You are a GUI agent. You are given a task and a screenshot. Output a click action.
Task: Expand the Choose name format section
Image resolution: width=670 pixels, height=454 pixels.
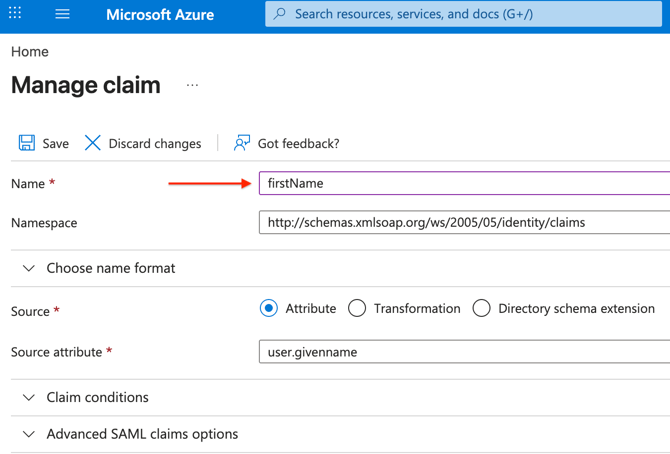(29, 268)
